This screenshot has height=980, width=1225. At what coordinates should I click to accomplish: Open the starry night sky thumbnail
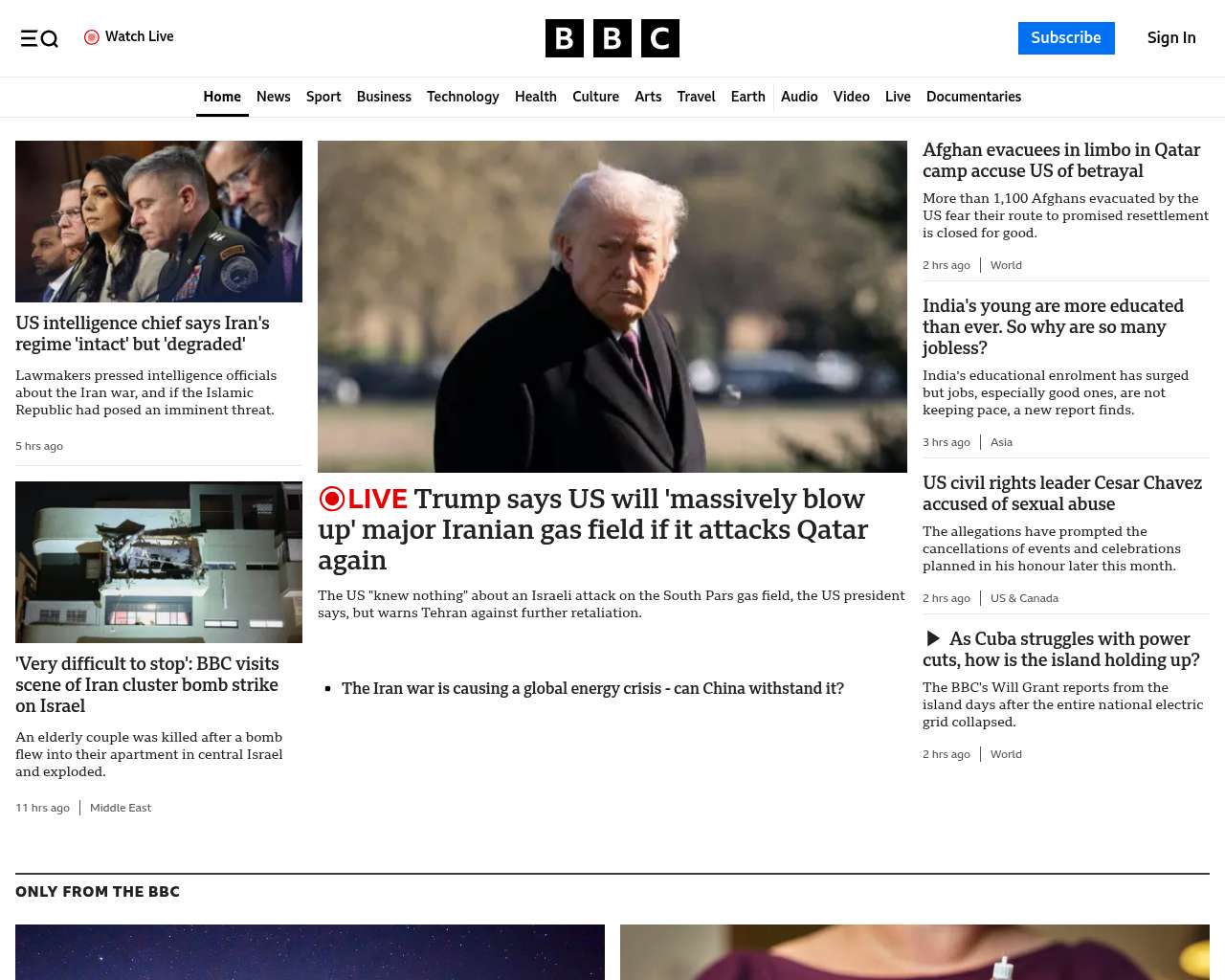coord(310,952)
